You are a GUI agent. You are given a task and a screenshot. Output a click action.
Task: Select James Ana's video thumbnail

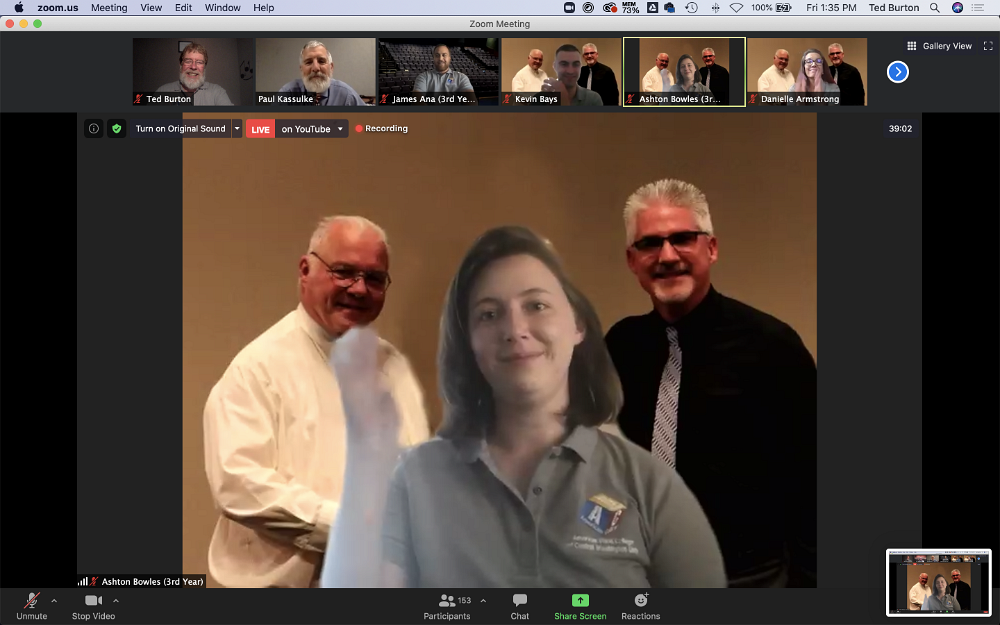click(x=438, y=71)
